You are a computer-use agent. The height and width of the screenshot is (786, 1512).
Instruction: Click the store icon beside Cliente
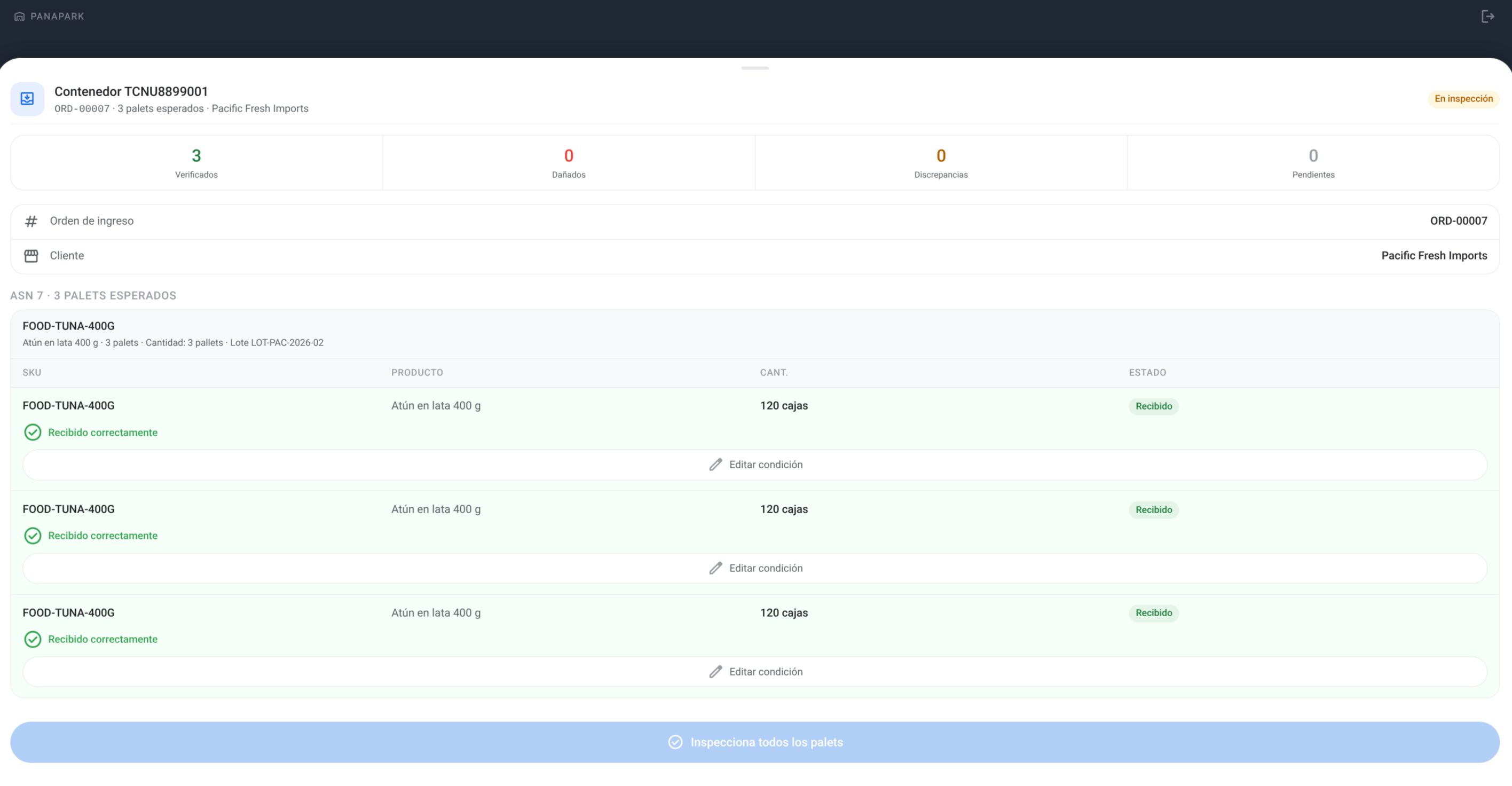pyautogui.click(x=31, y=256)
